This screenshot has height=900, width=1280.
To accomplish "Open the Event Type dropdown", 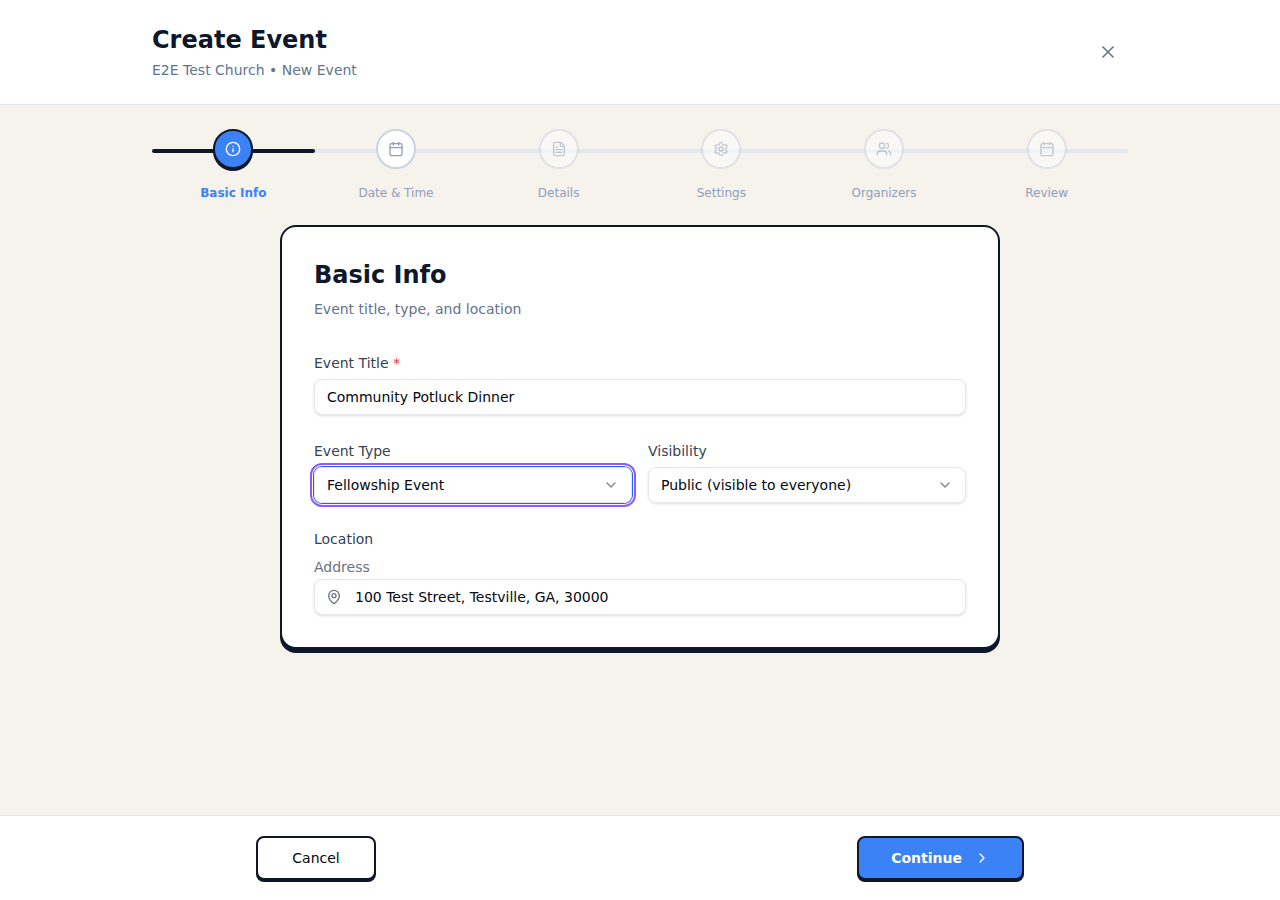I will (x=472, y=485).
